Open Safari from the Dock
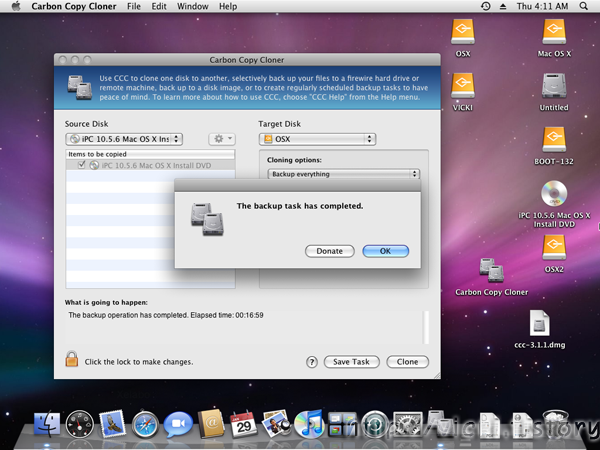 point(145,424)
